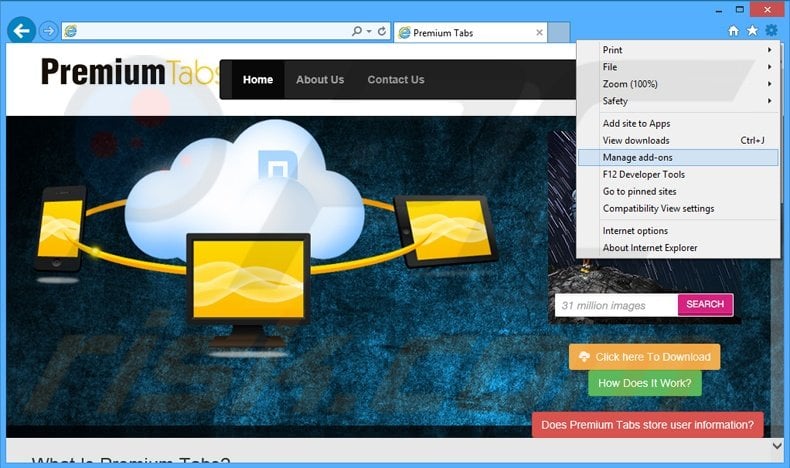Open the About Us page link
Image resolution: width=790 pixels, height=468 pixels.
pos(320,80)
